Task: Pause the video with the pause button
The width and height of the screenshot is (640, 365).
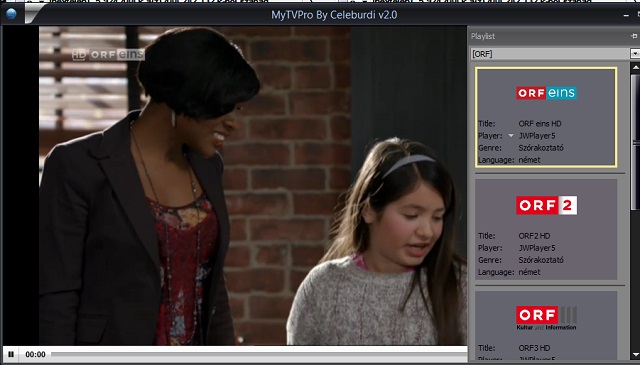Action: pos(11,354)
